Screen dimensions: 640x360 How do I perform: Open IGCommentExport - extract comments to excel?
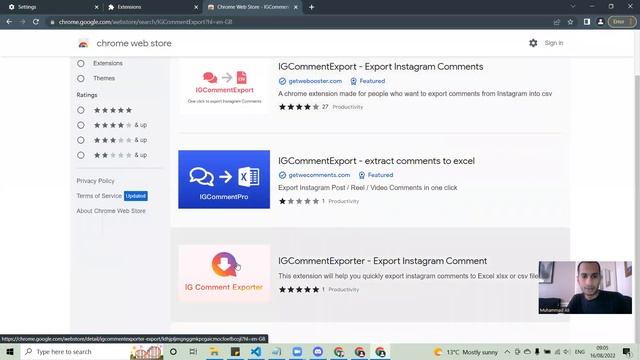pyautogui.click(x=376, y=161)
